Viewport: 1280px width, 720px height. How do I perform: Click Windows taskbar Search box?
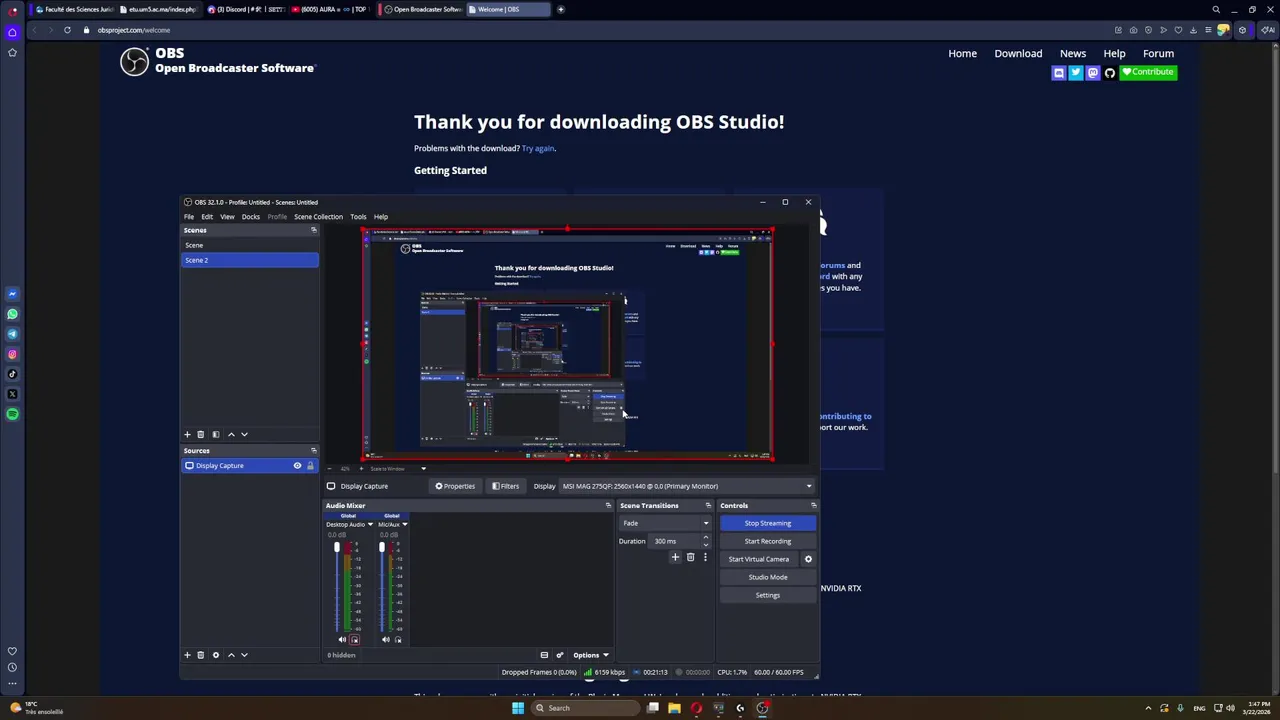[x=584, y=708]
